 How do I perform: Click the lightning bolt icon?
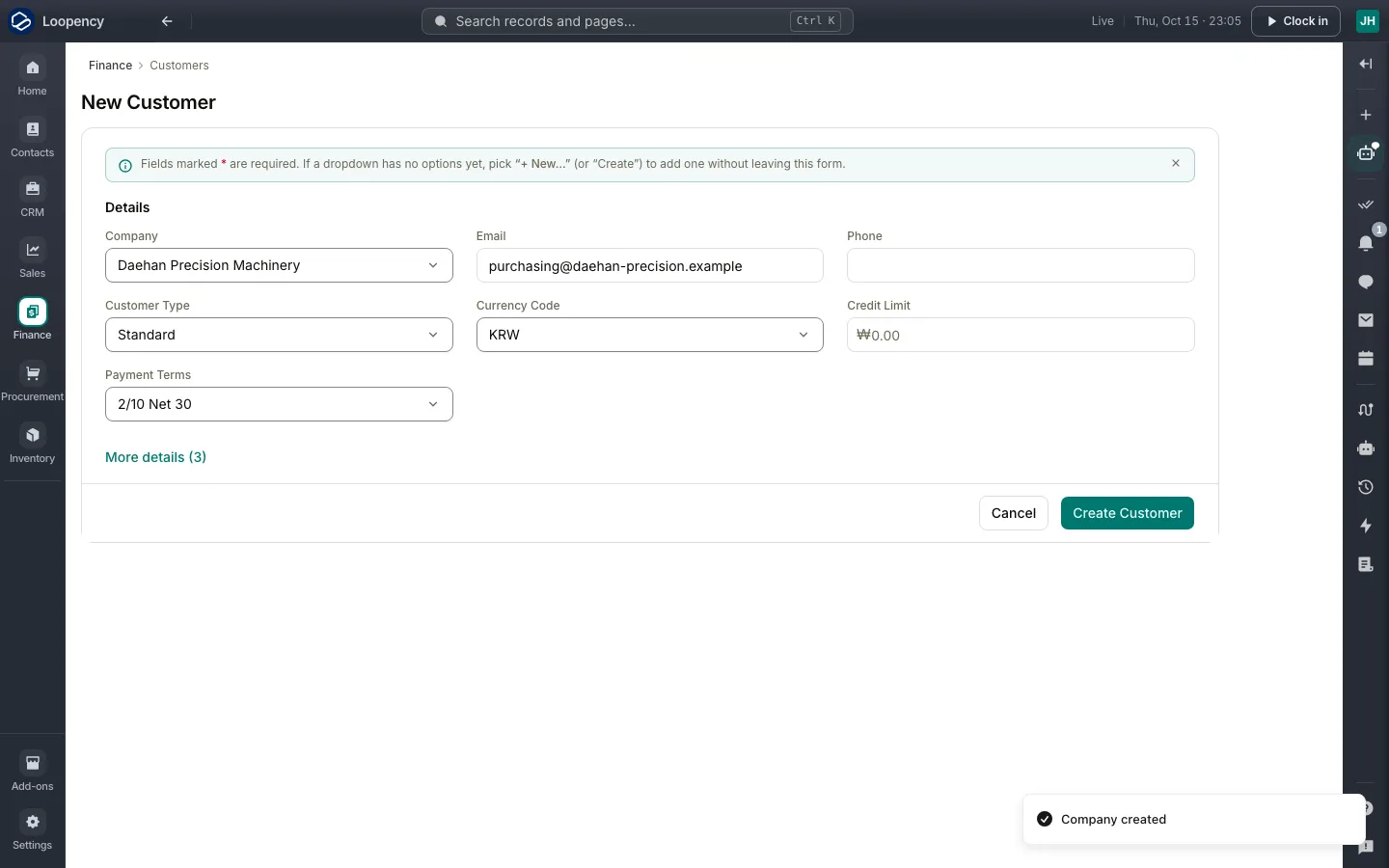click(1366, 526)
